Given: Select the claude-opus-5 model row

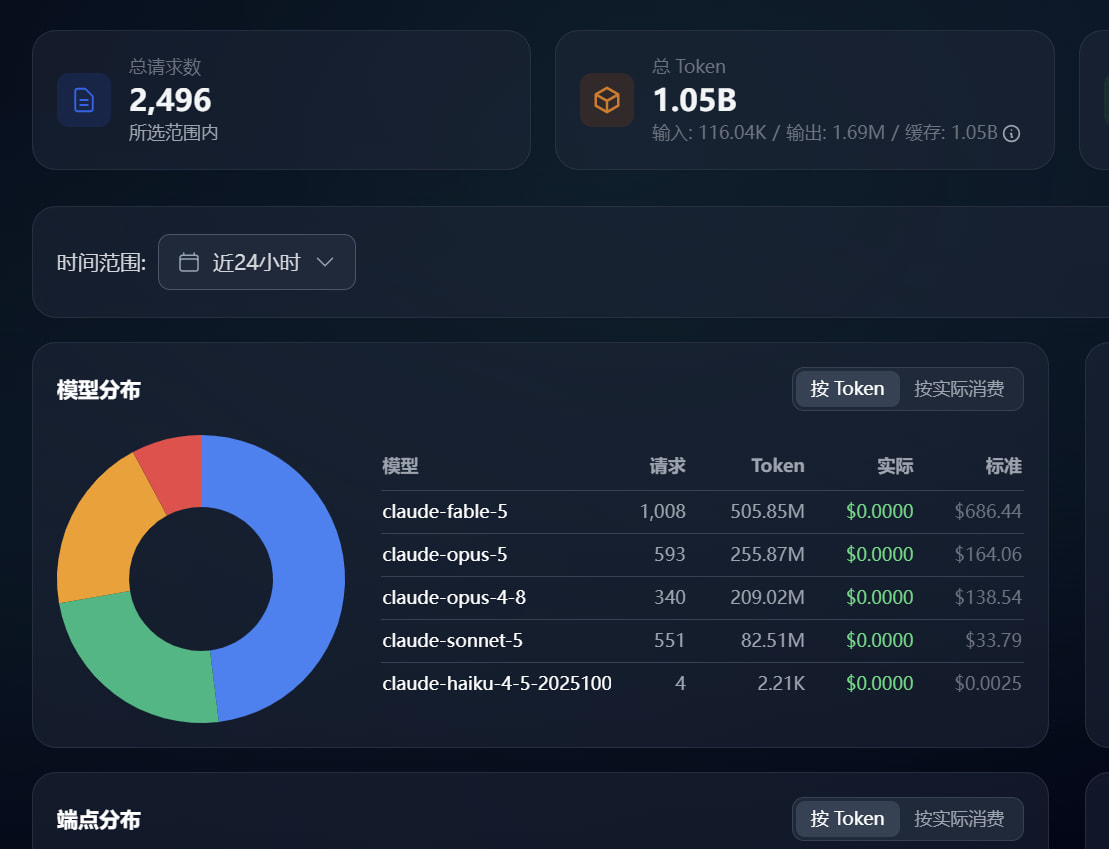Looking at the screenshot, I should (x=702, y=555).
